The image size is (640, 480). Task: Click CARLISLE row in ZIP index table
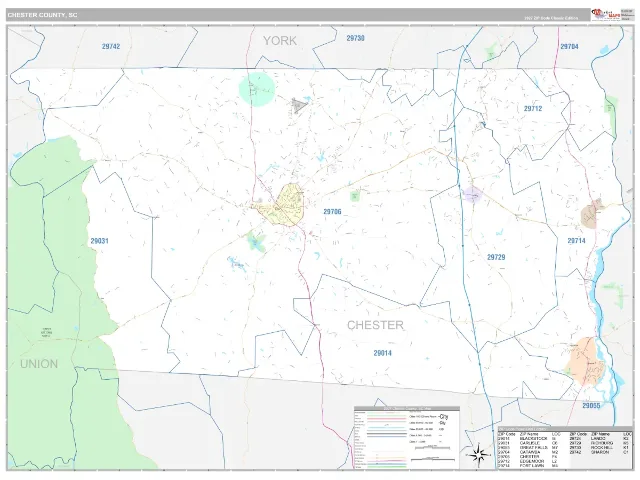click(528, 443)
